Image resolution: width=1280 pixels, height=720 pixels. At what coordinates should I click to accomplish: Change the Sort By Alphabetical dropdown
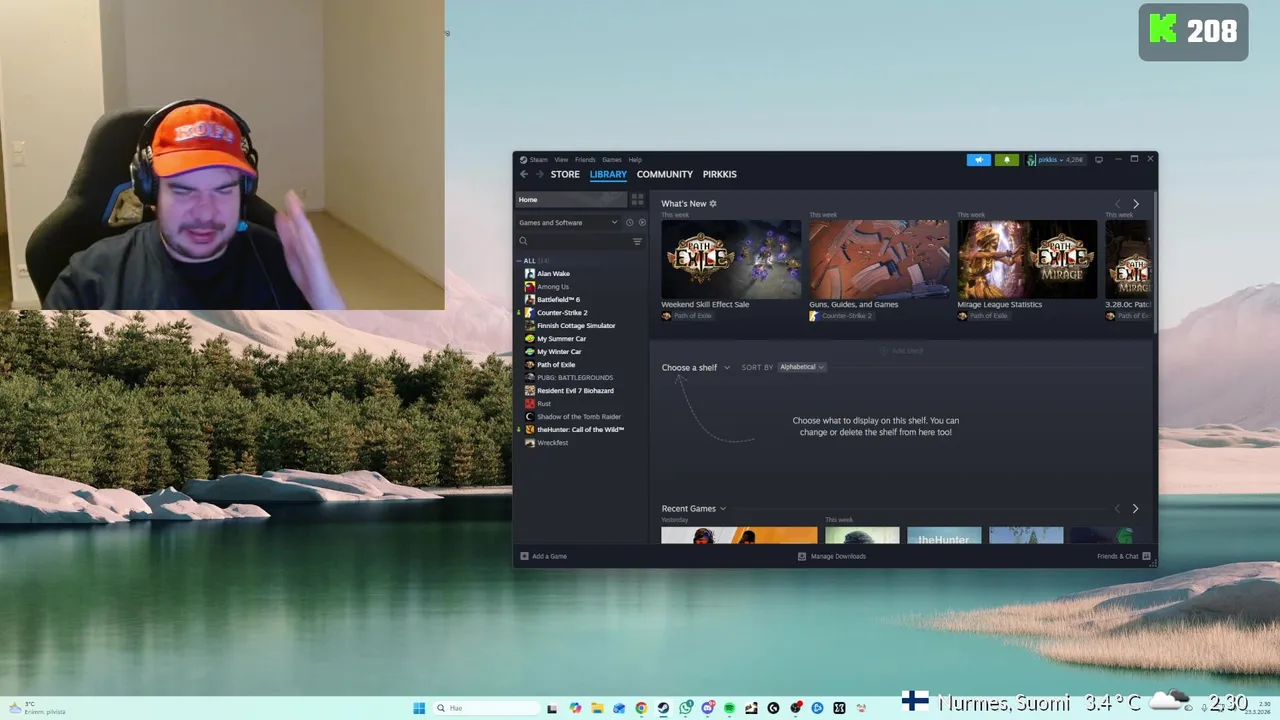[x=802, y=367]
